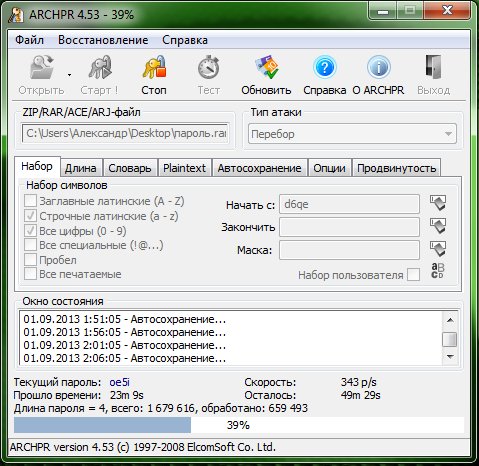
Task: Open the Файл menu
Action: pos(30,40)
